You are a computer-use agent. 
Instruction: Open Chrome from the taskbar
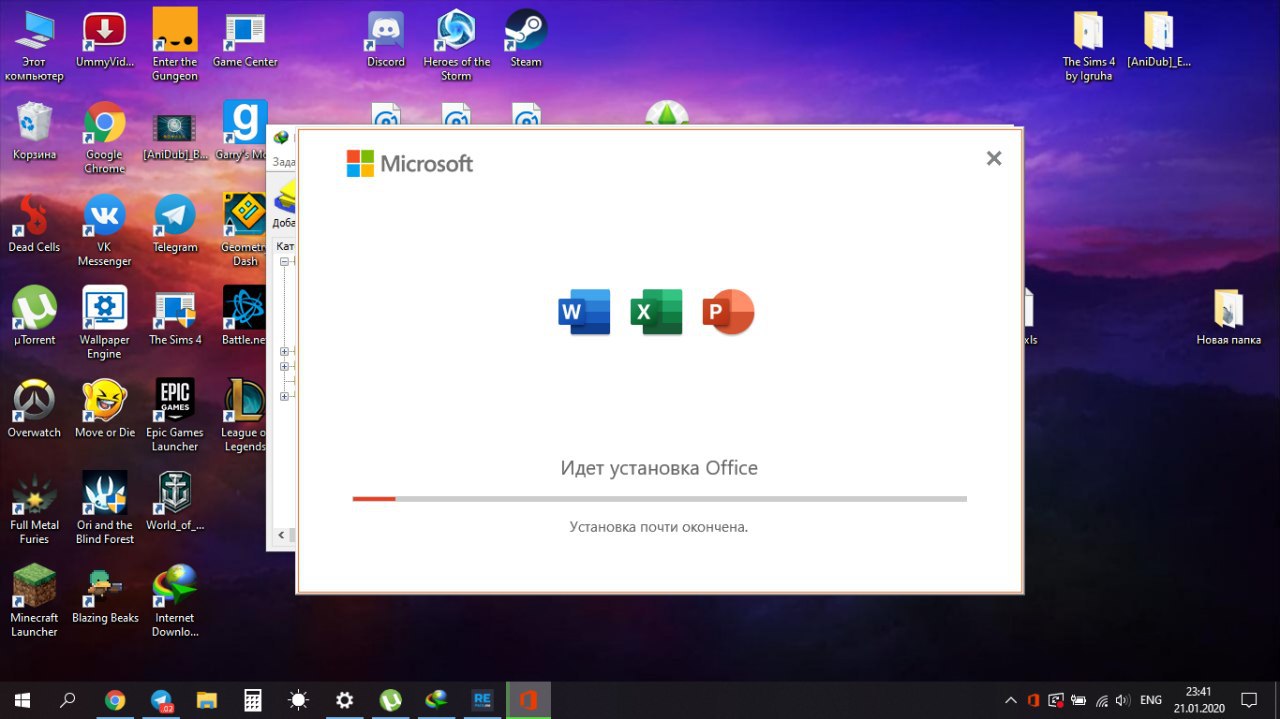pos(115,700)
